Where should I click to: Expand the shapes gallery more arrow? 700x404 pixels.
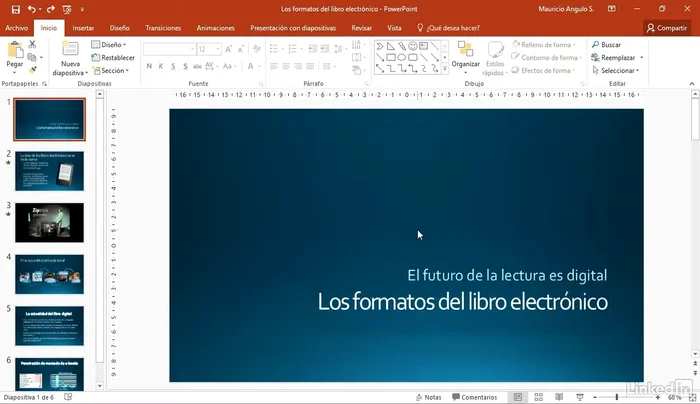445,69
